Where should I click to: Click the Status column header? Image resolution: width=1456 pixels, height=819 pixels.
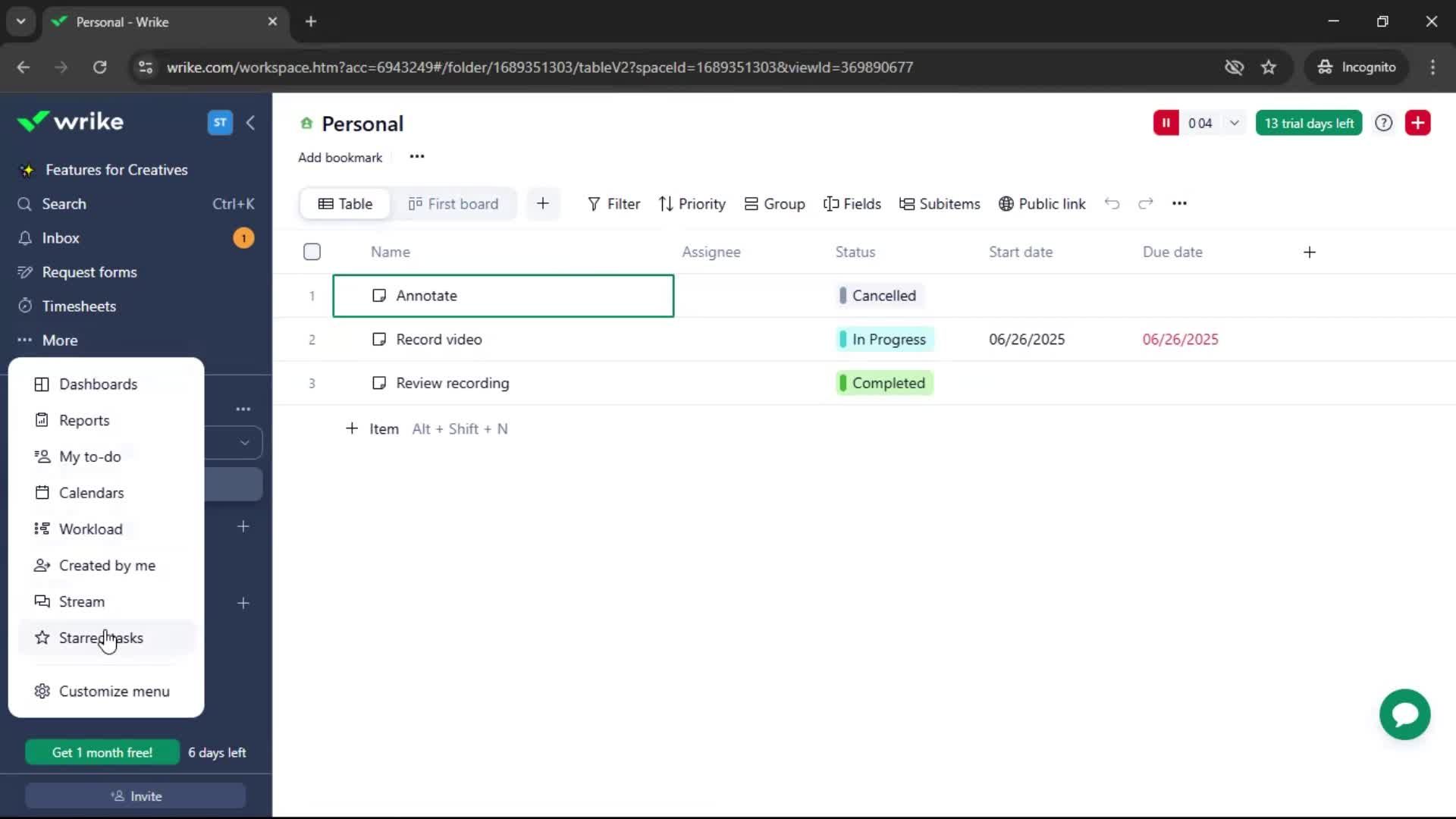tap(855, 252)
